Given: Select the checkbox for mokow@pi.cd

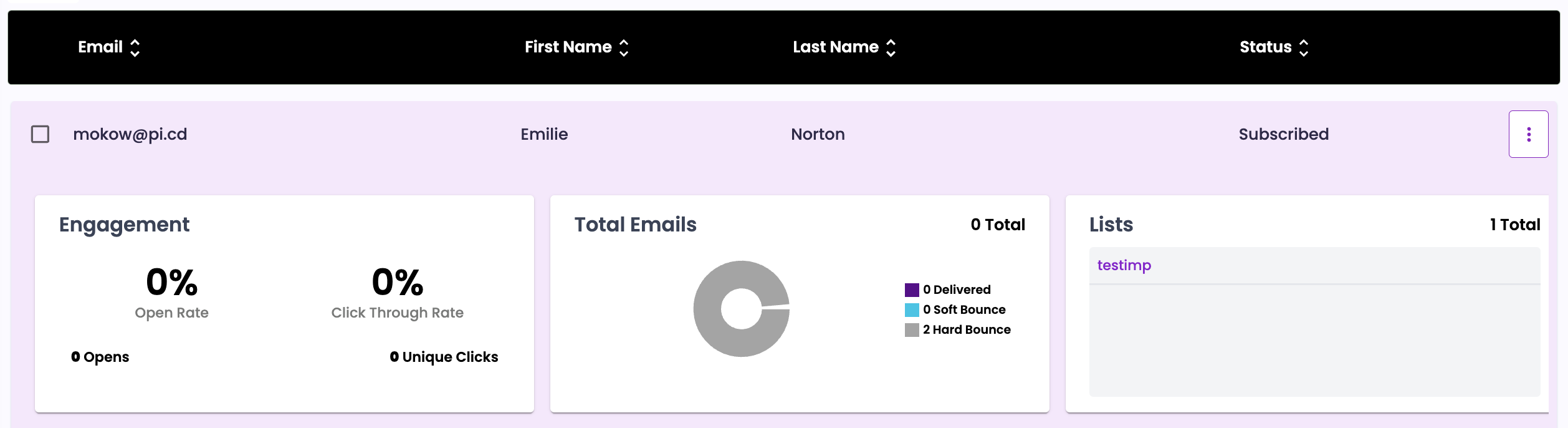Looking at the screenshot, I should 41,134.
